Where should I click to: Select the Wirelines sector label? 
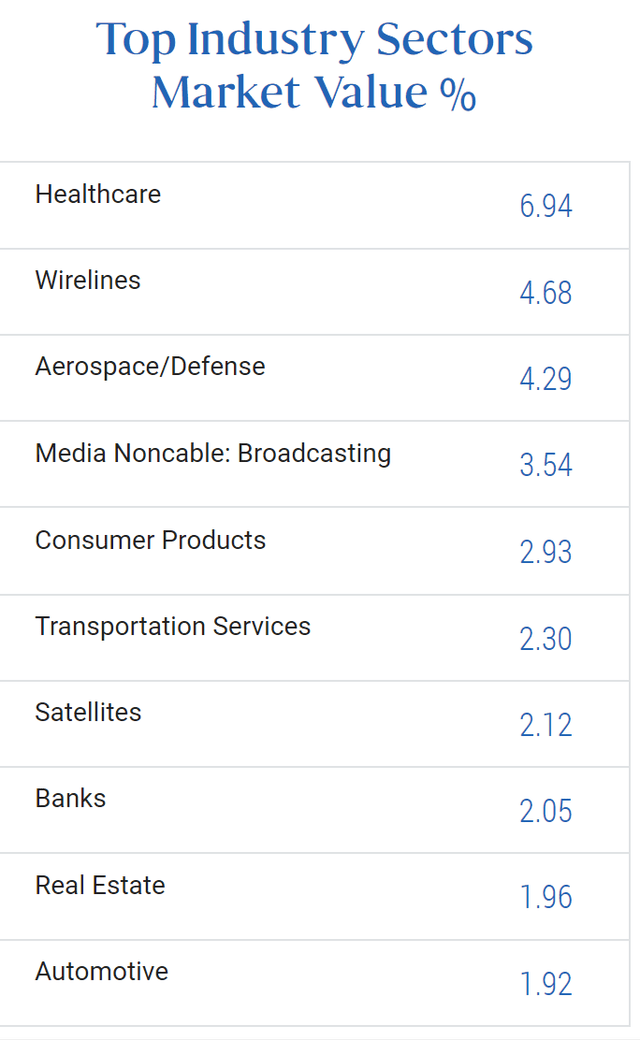tap(88, 280)
